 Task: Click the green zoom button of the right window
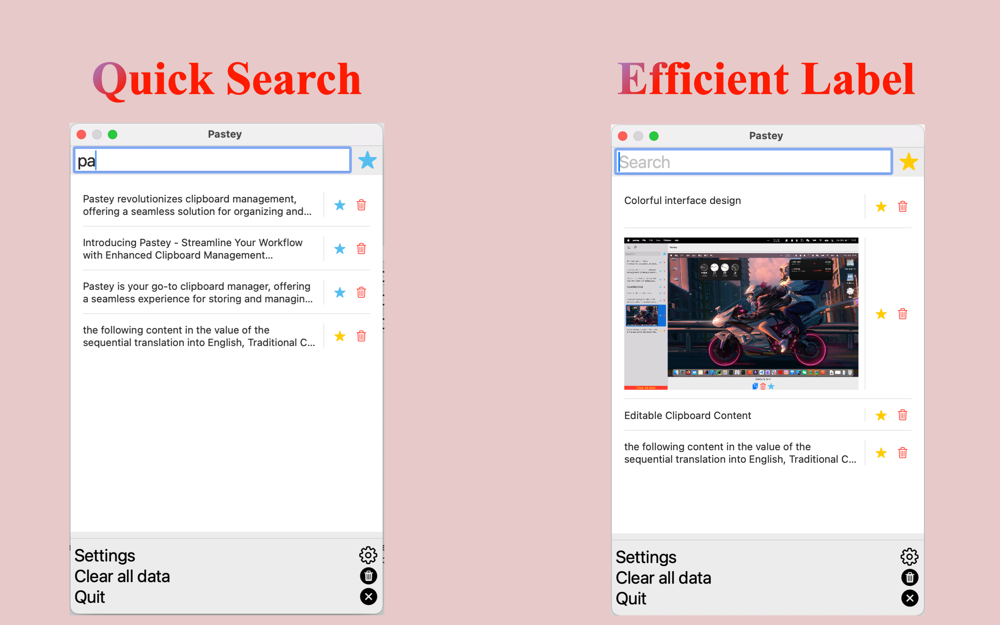pos(654,136)
